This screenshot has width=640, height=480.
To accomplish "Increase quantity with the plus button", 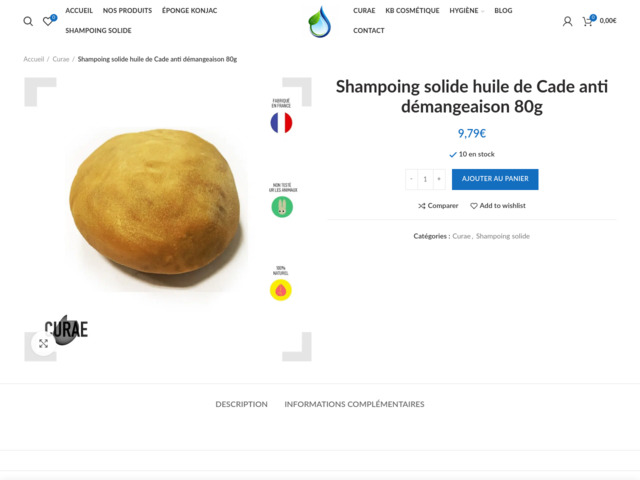I will (x=439, y=179).
